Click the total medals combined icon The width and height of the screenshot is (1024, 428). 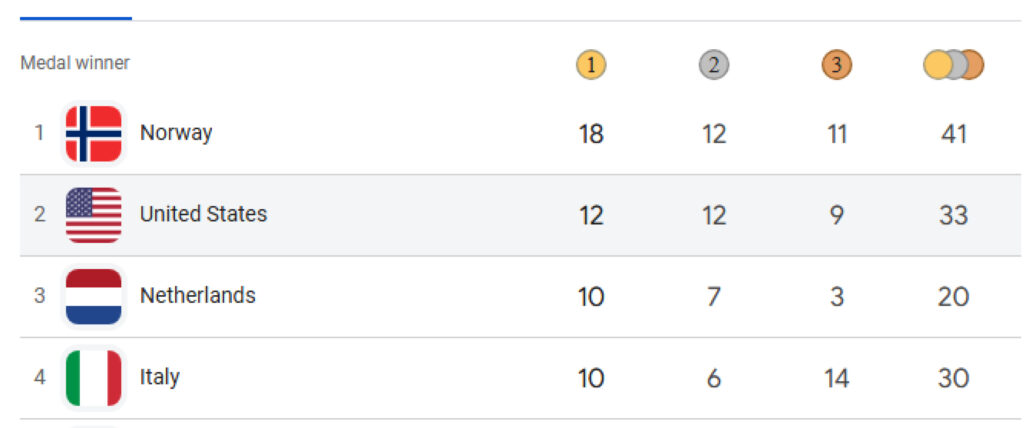953,66
